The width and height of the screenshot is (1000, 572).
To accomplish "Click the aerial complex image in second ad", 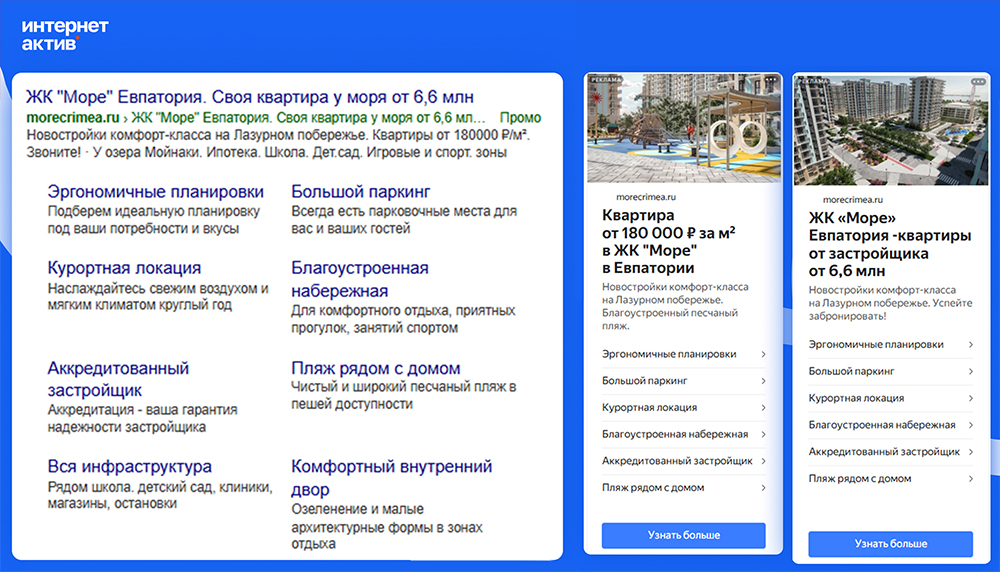I will point(891,130).
